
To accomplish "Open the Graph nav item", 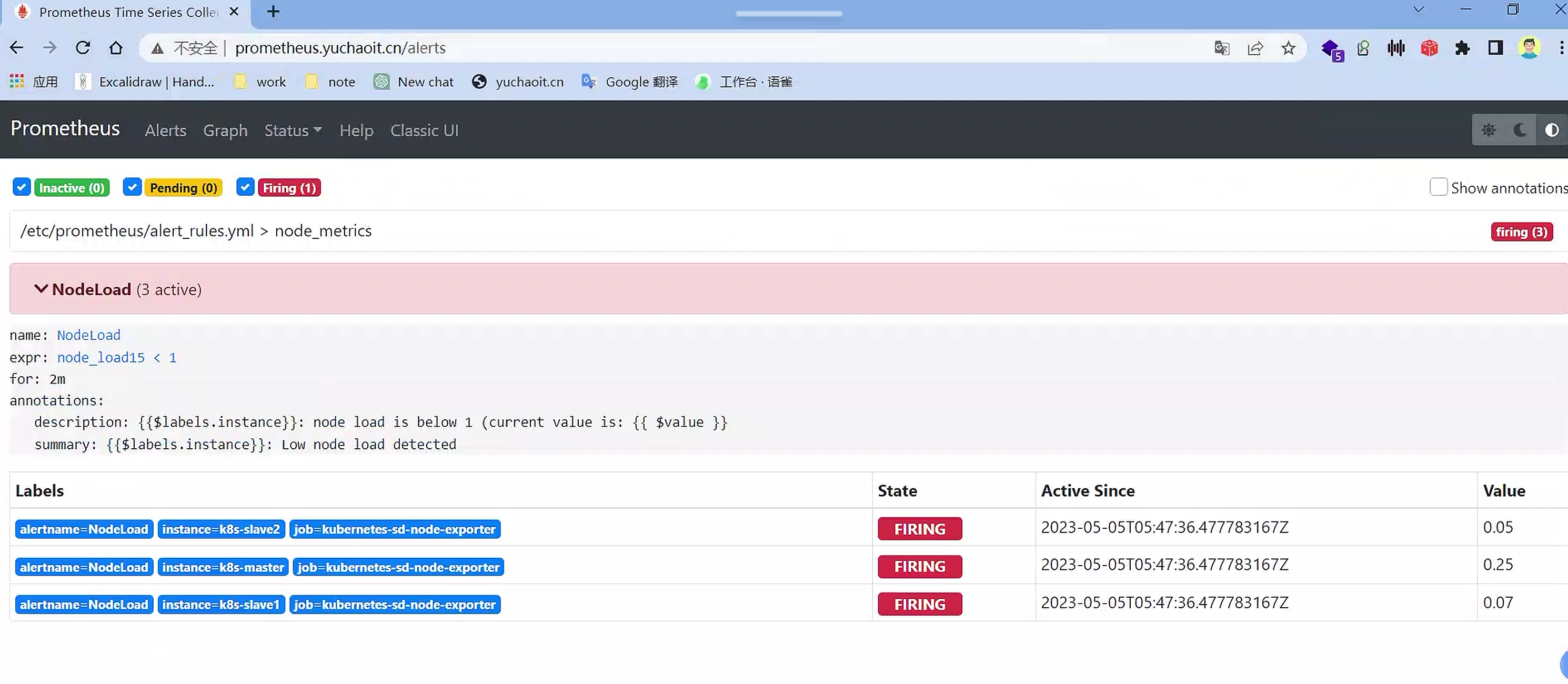I will click(225, 131).
